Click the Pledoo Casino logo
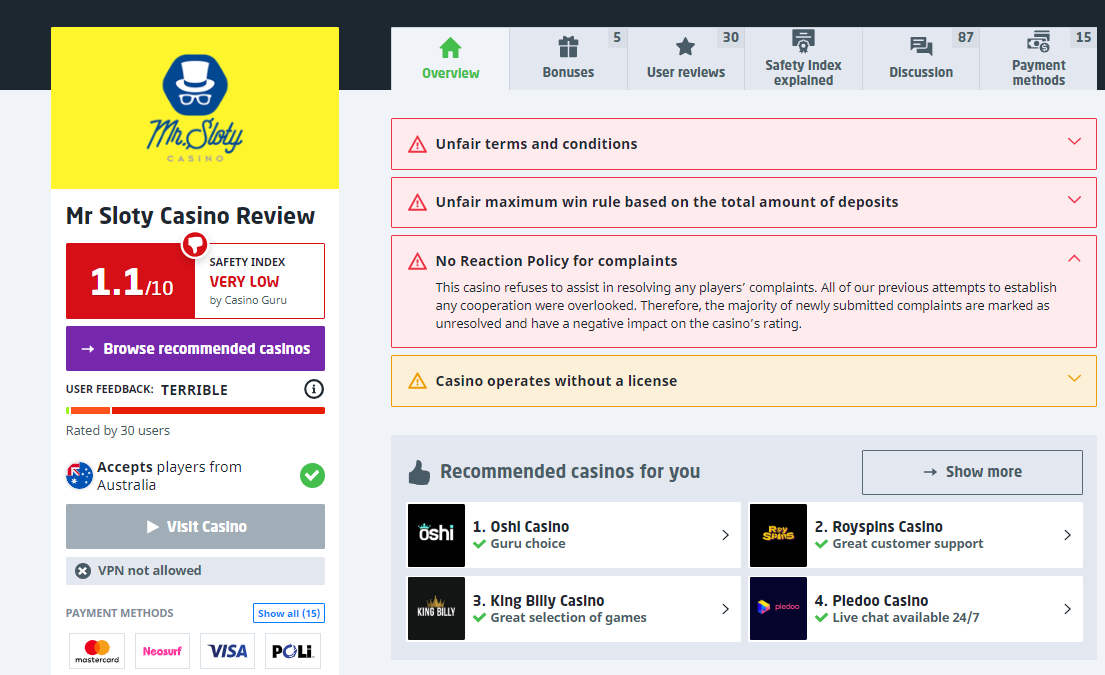The width and height of the screenshot is (1105, 675). (x=778, y=609)
